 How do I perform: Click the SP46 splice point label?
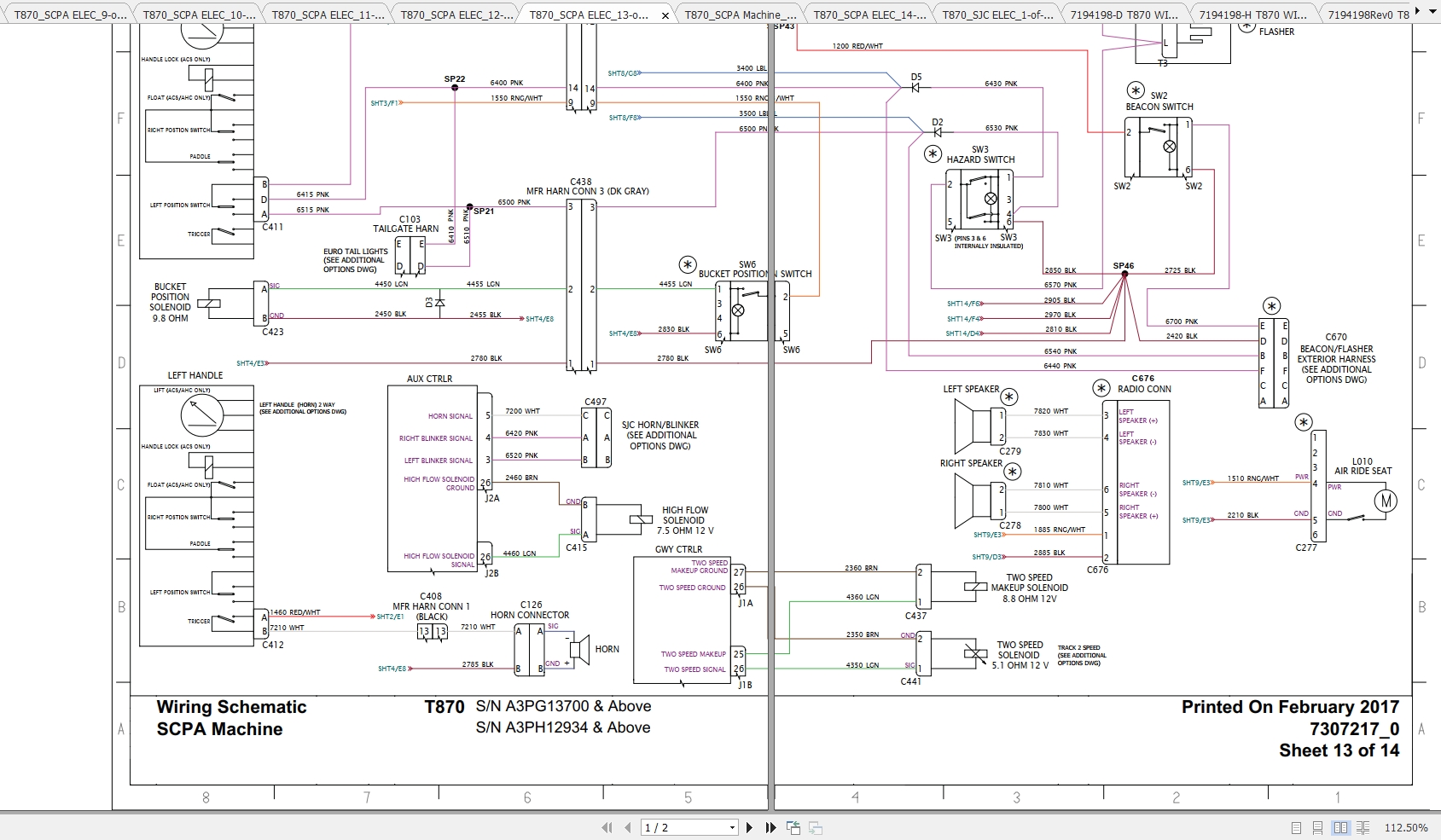[1123, 266]
